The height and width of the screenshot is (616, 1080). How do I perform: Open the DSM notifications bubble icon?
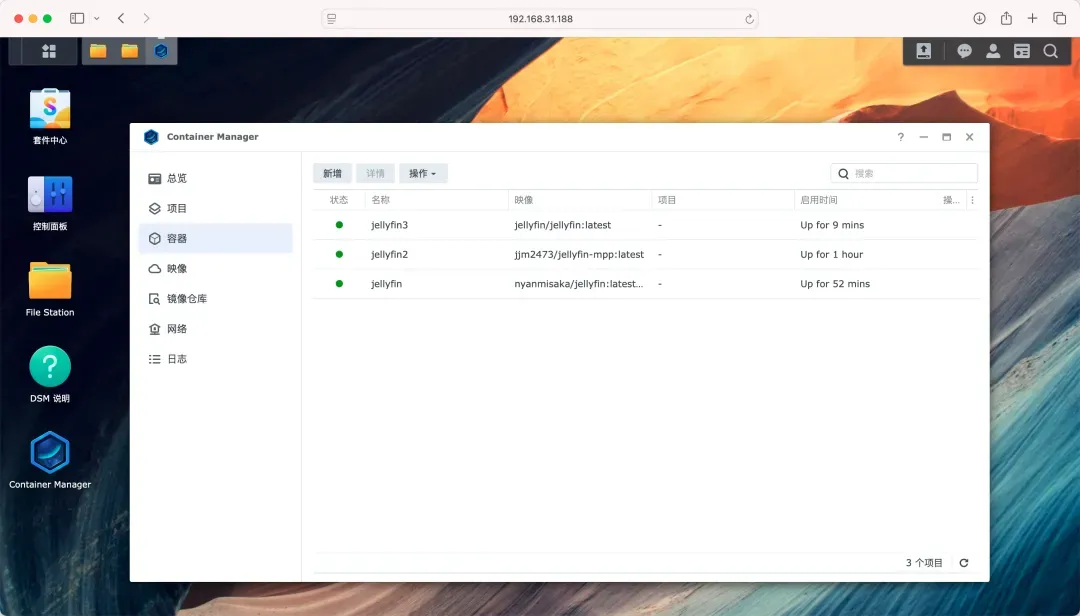point(964,51)
